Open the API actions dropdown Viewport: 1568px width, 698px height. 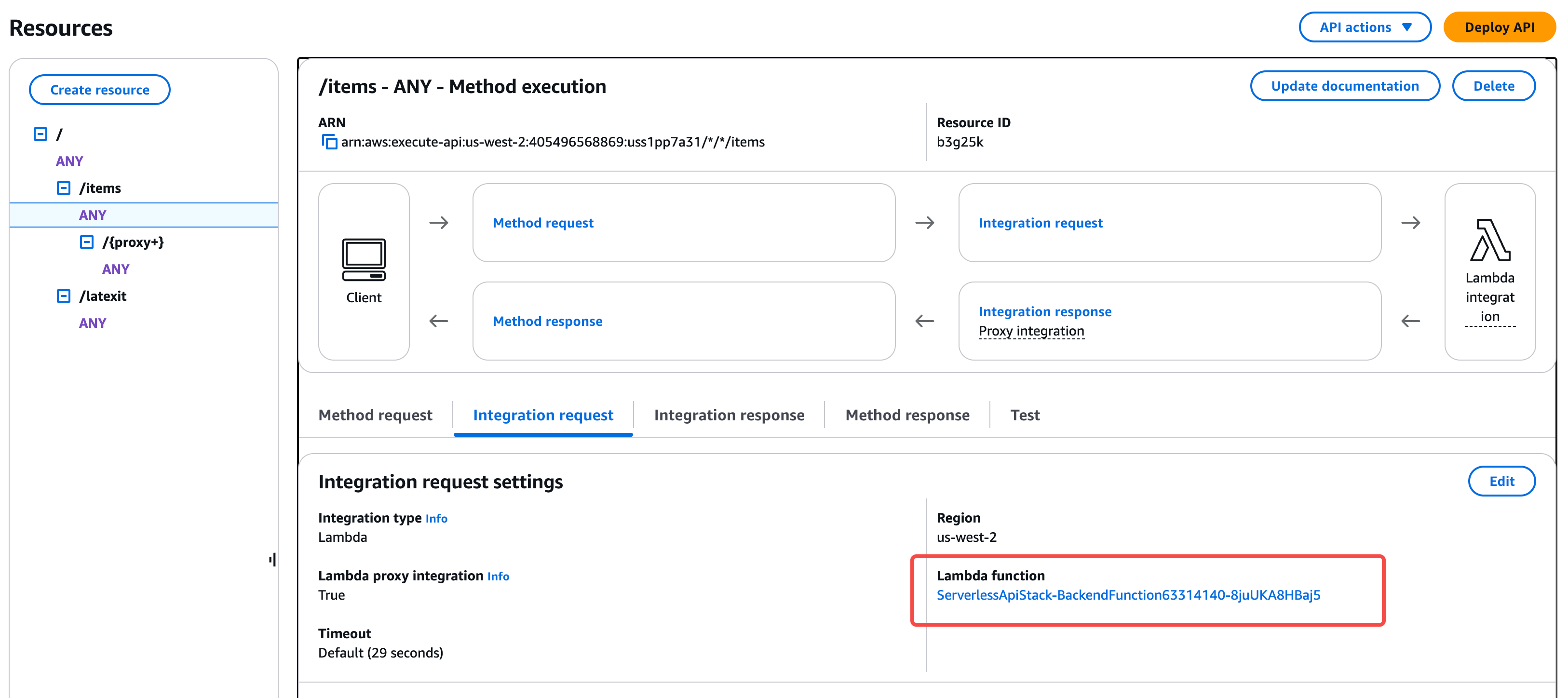(1364, 27)
